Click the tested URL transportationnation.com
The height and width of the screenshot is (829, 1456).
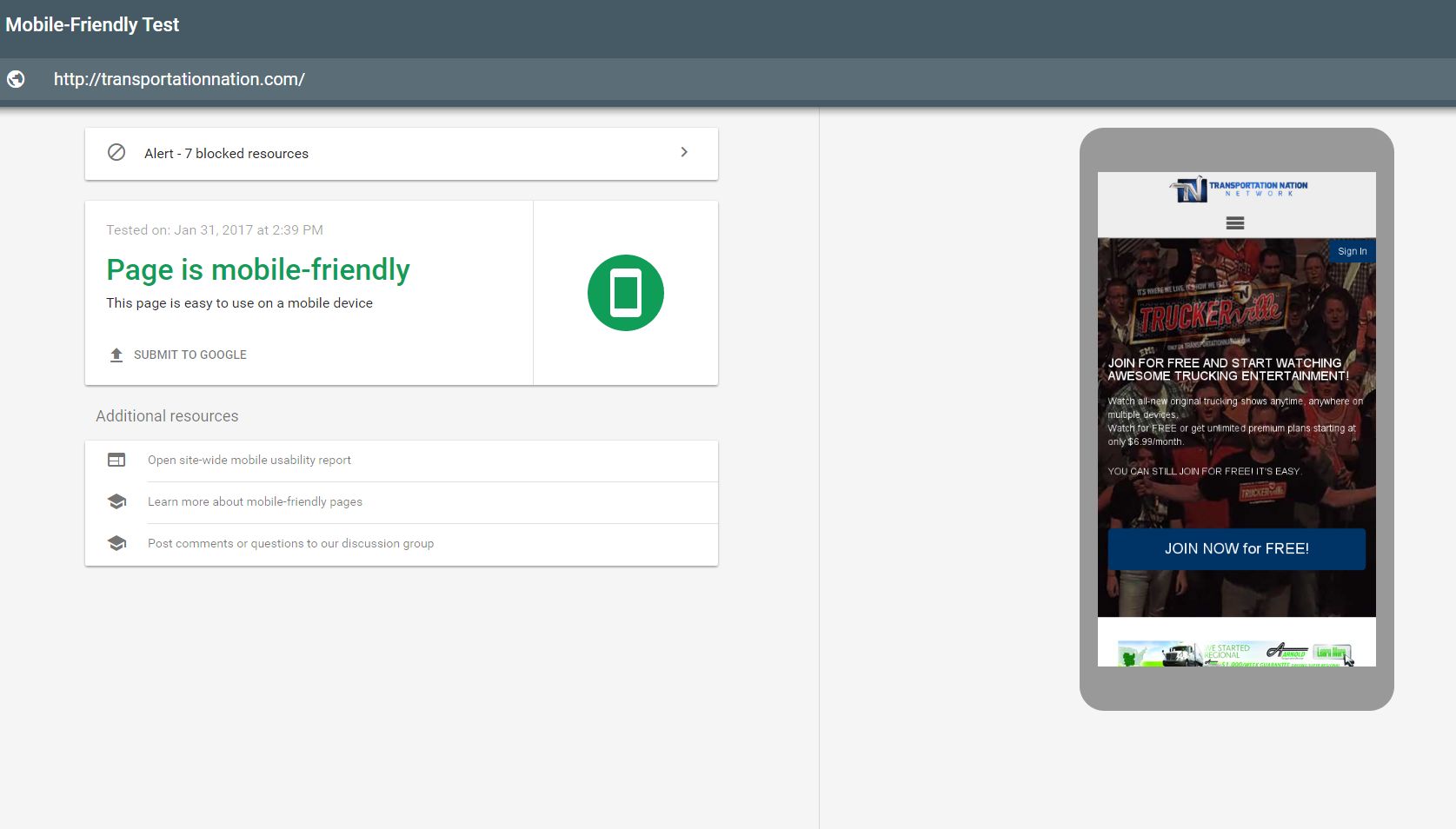tap(179, 79)
